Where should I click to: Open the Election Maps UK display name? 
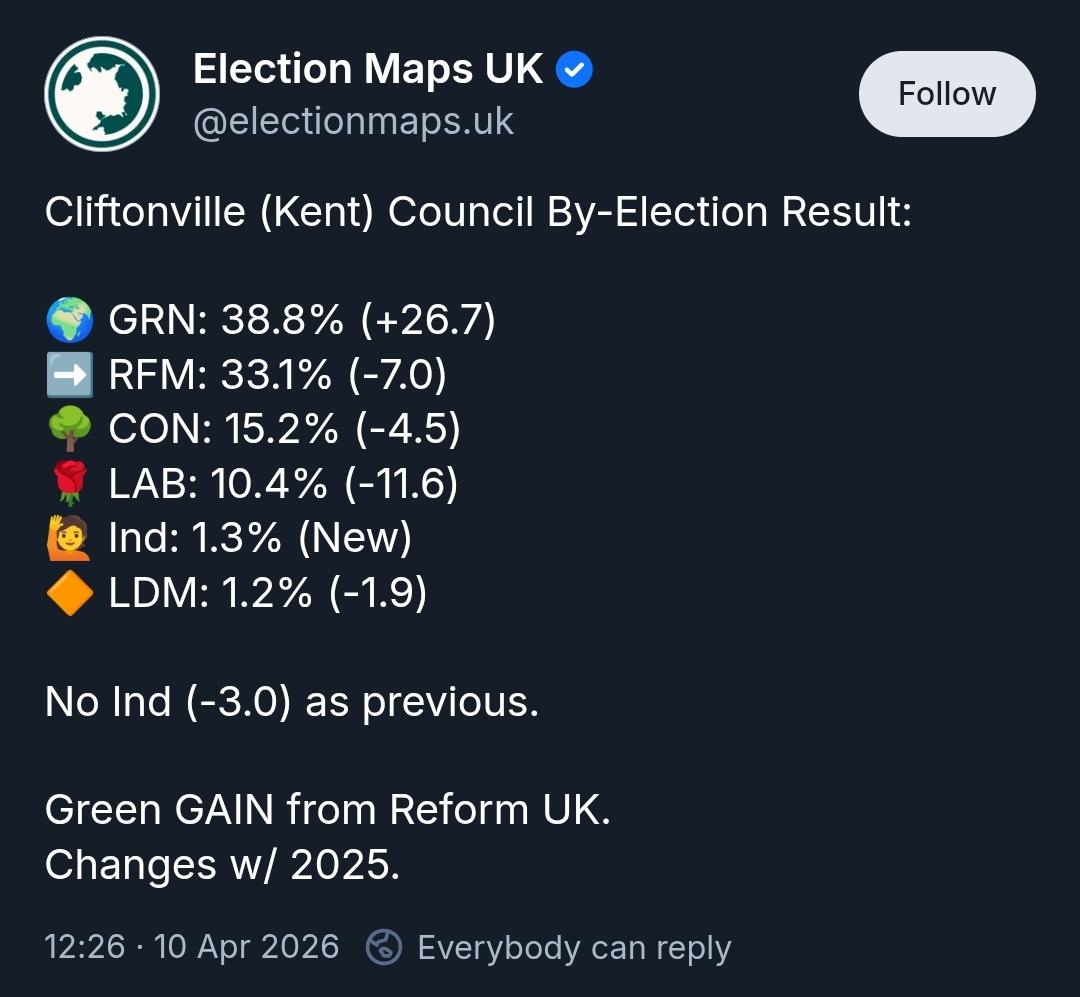[x=368, y=69]
